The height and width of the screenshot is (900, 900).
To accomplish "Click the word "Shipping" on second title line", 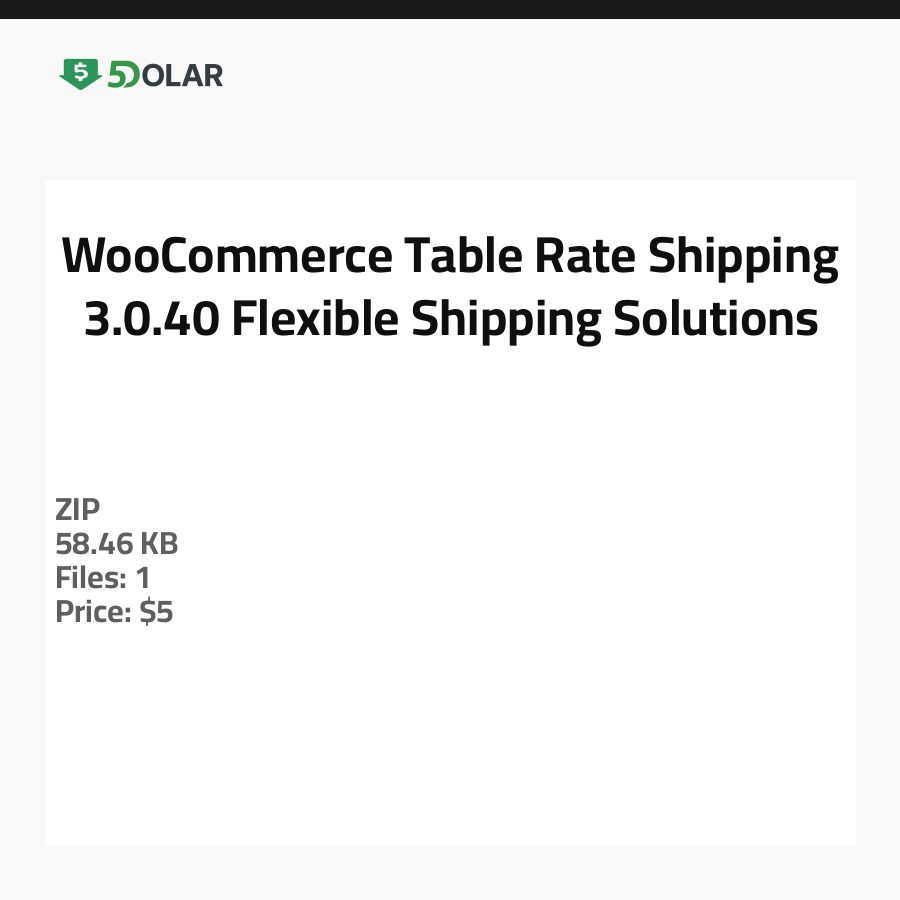I will [507, 319].
